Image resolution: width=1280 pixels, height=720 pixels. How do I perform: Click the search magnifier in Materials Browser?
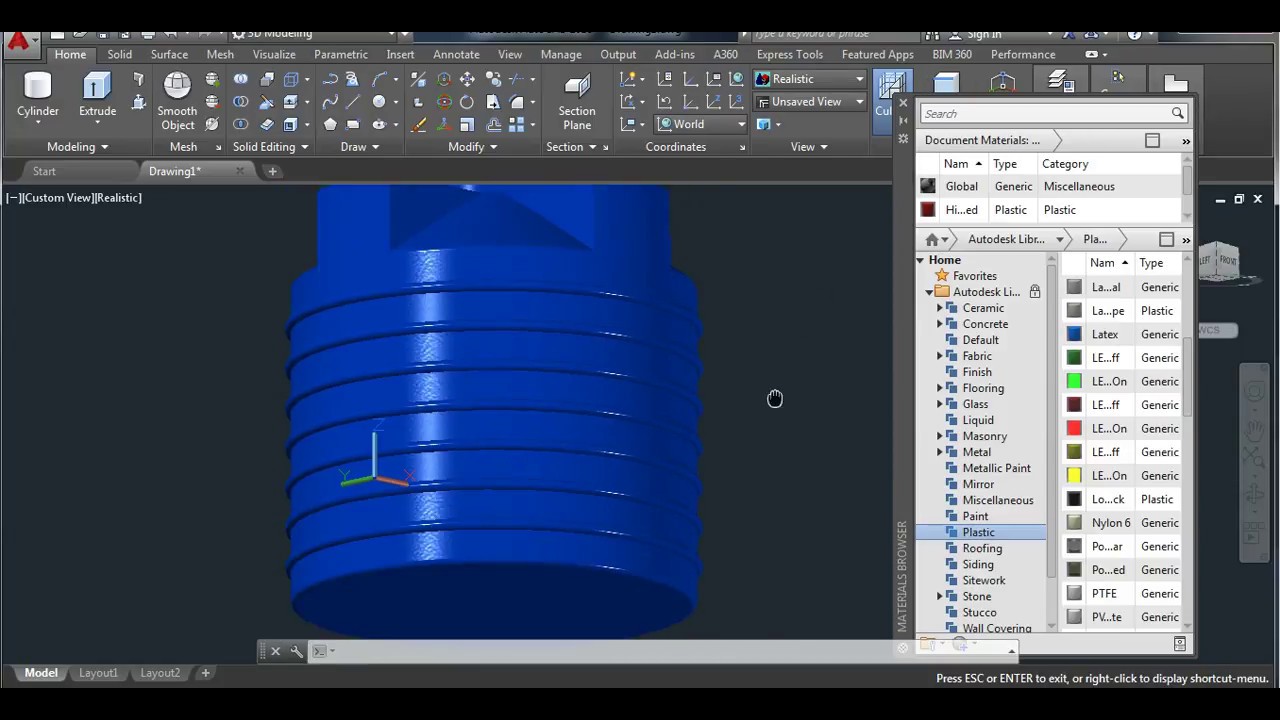tap(1177, 113)
